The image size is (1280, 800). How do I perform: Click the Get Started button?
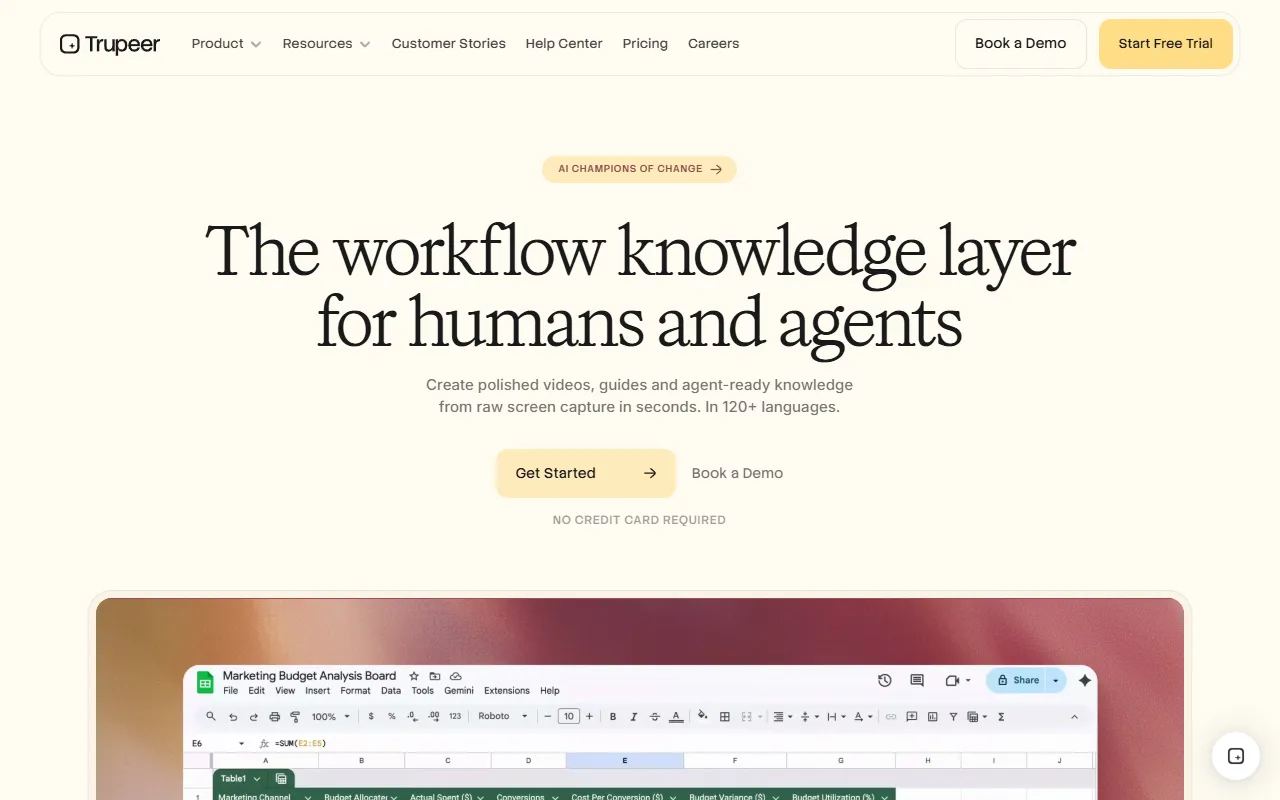(586, 473)
